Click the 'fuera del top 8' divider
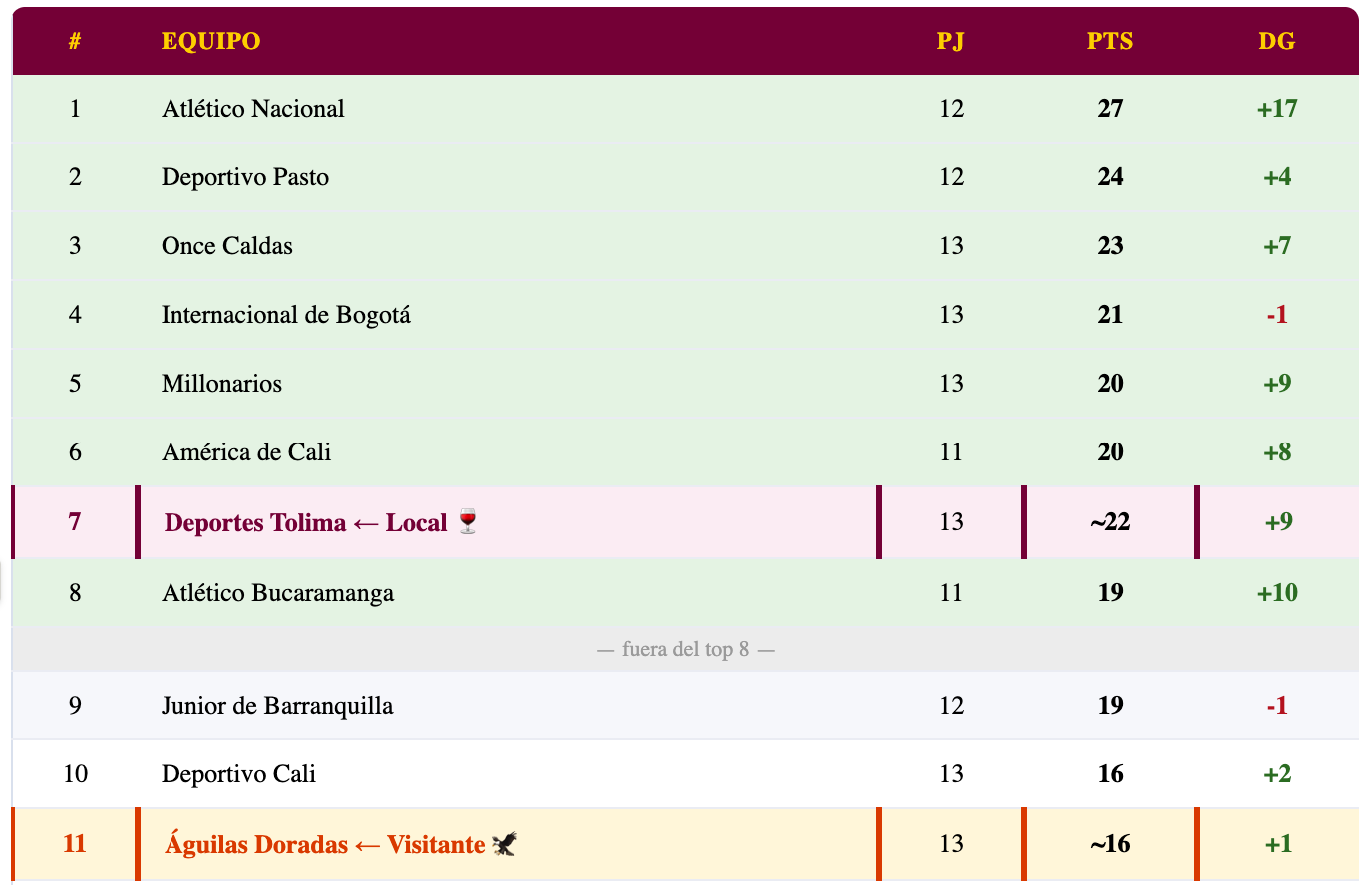Image resolution: width=1372 pixels, height=885 pixels. pos(686,649)
